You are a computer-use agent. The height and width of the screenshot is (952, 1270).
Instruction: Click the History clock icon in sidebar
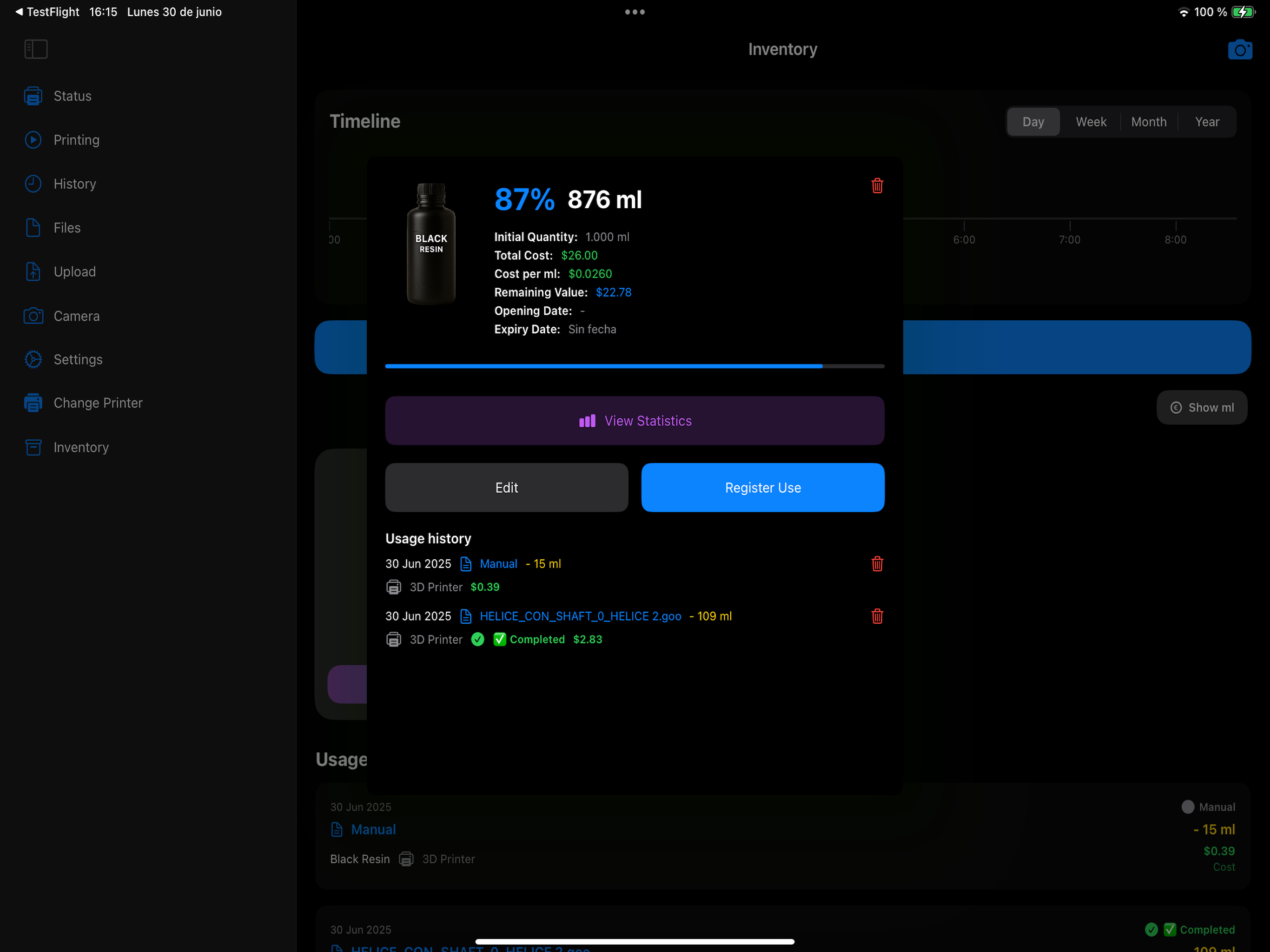pos(33,184)
